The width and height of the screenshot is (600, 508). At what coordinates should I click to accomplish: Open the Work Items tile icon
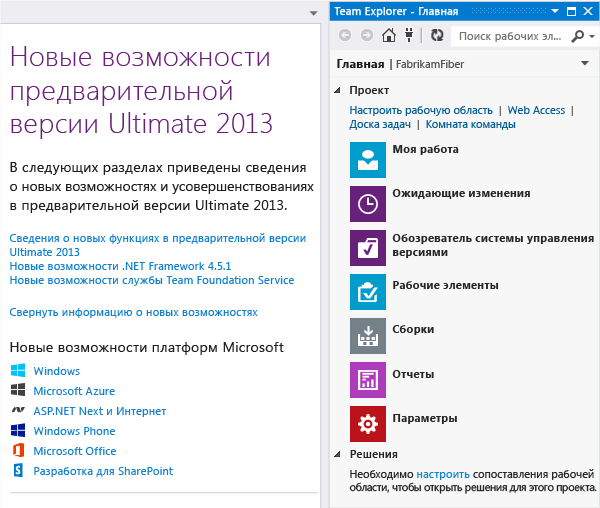click(368, 292)
